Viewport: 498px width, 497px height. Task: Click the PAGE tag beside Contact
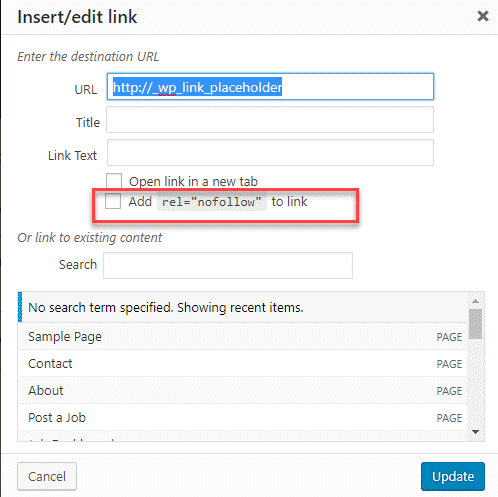pos(449,364)
